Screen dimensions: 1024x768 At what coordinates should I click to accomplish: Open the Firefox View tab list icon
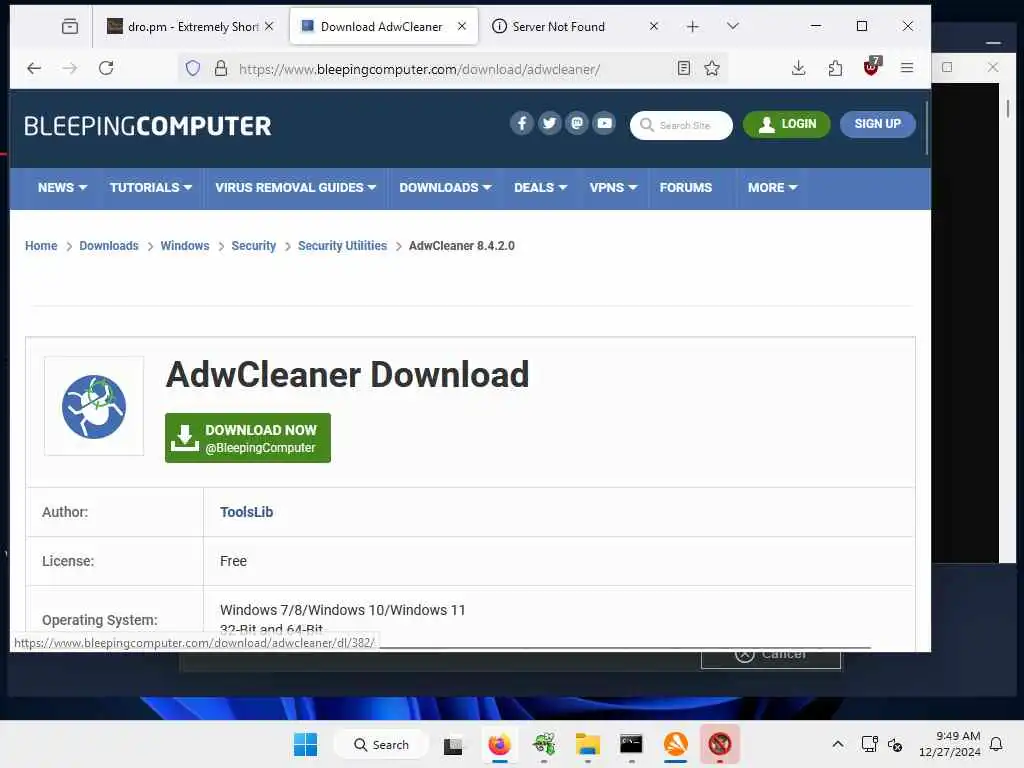click(x=70, y=26)
